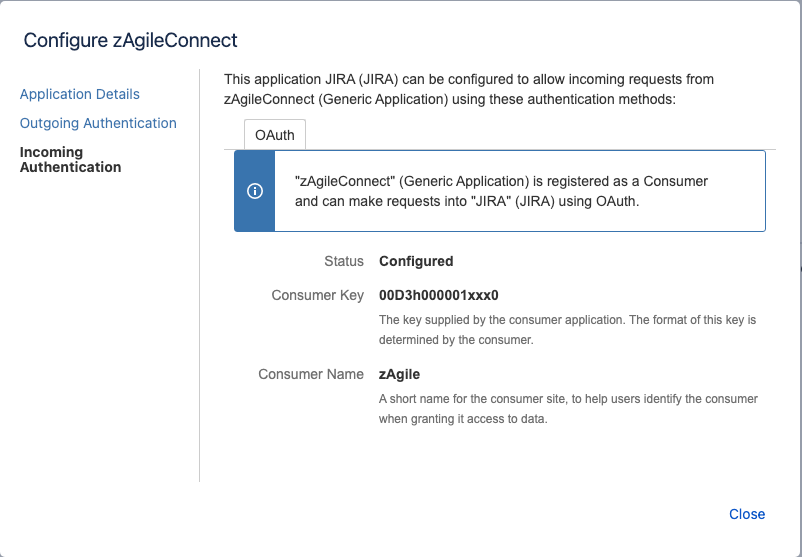Click the Consumer Name value zAgile
The image size is (802, 557).
click(x=399, y=374)
